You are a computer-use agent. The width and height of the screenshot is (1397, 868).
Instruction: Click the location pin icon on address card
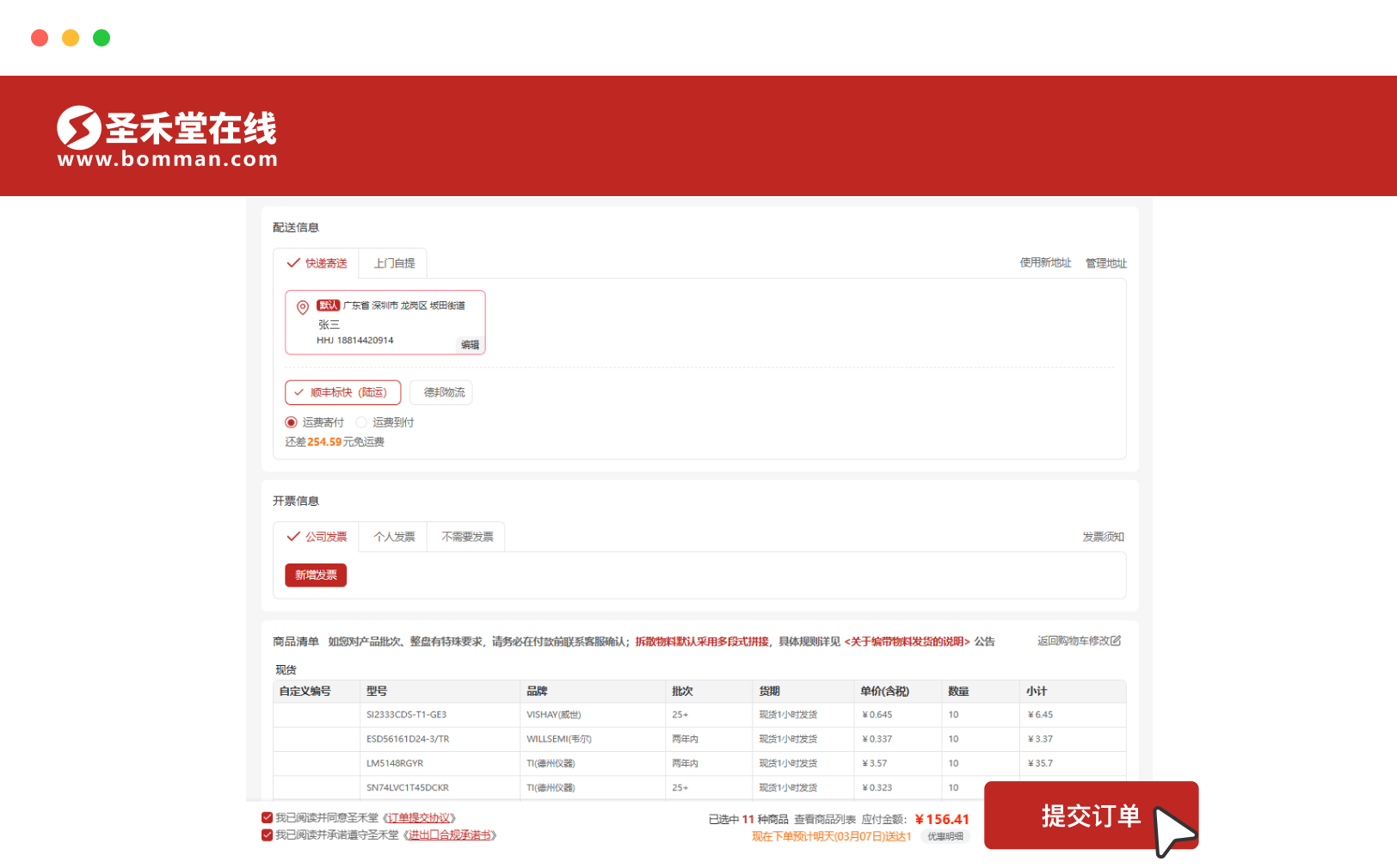coord(303,307)
